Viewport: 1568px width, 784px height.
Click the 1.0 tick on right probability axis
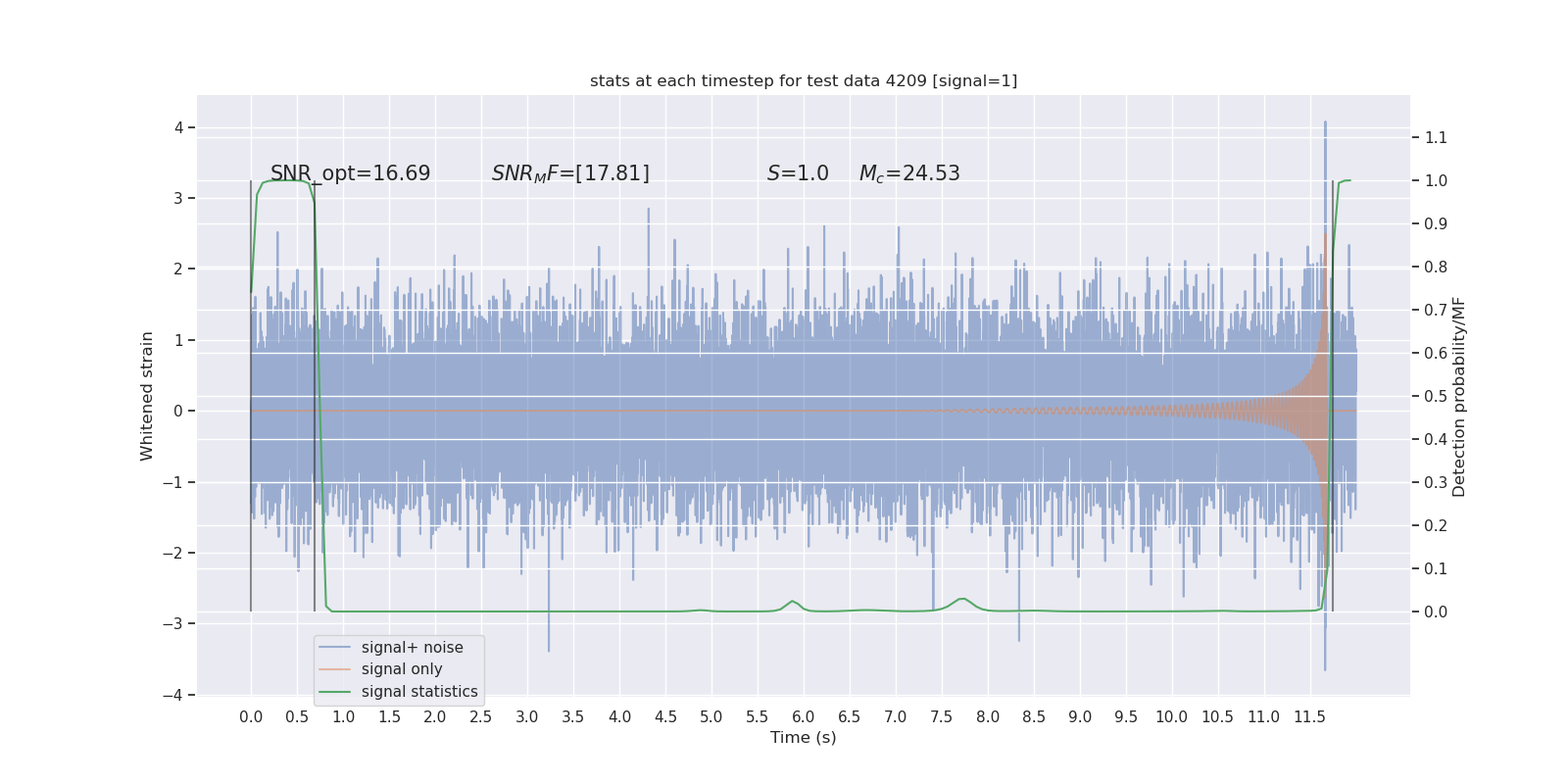point(1436,180)
